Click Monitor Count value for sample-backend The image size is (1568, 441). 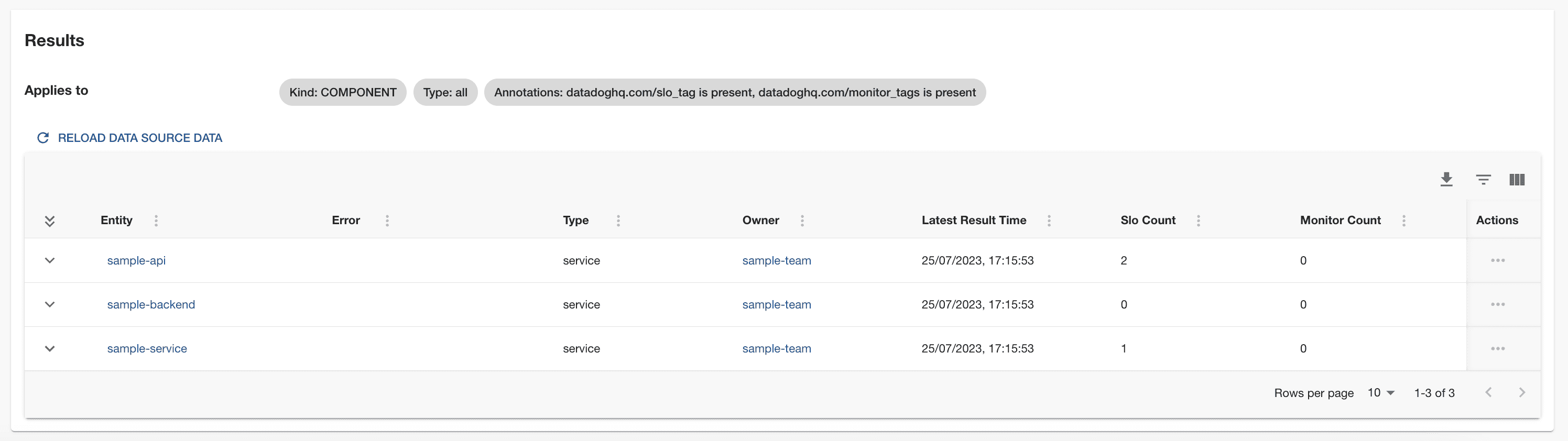tap(1303, 304)
